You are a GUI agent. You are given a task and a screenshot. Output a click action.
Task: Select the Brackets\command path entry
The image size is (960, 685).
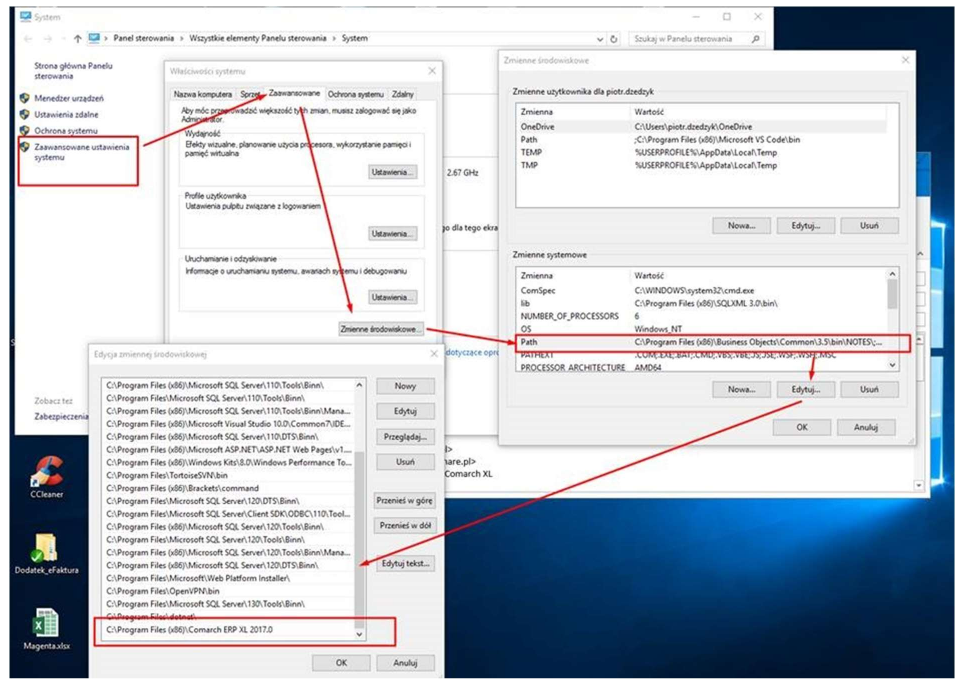tap(228, 488)
